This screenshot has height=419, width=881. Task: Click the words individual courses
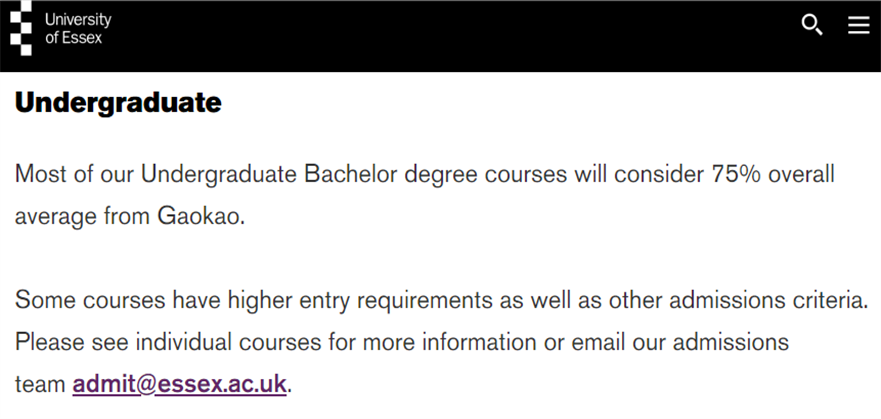click(x=228, y=342)
